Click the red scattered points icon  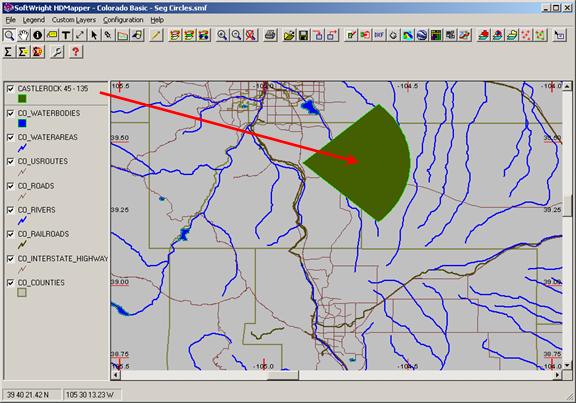point(526,35)
